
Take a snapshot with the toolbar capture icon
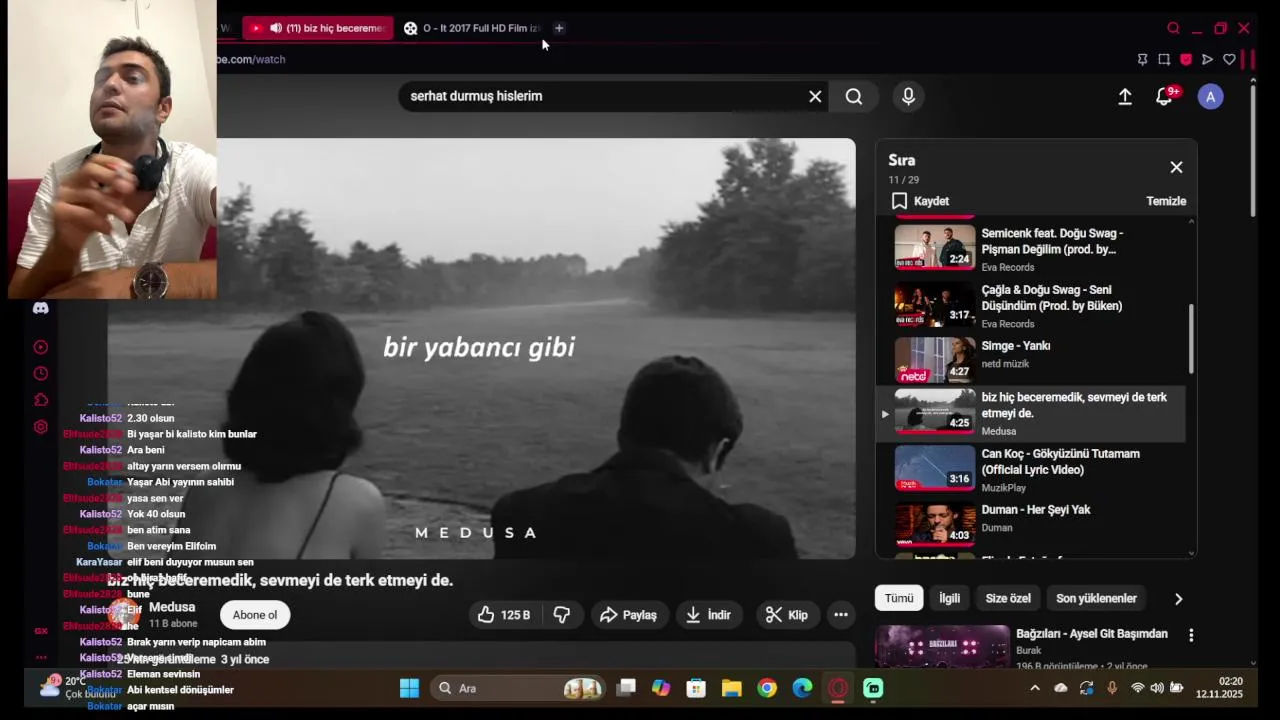click(1164, 59)
